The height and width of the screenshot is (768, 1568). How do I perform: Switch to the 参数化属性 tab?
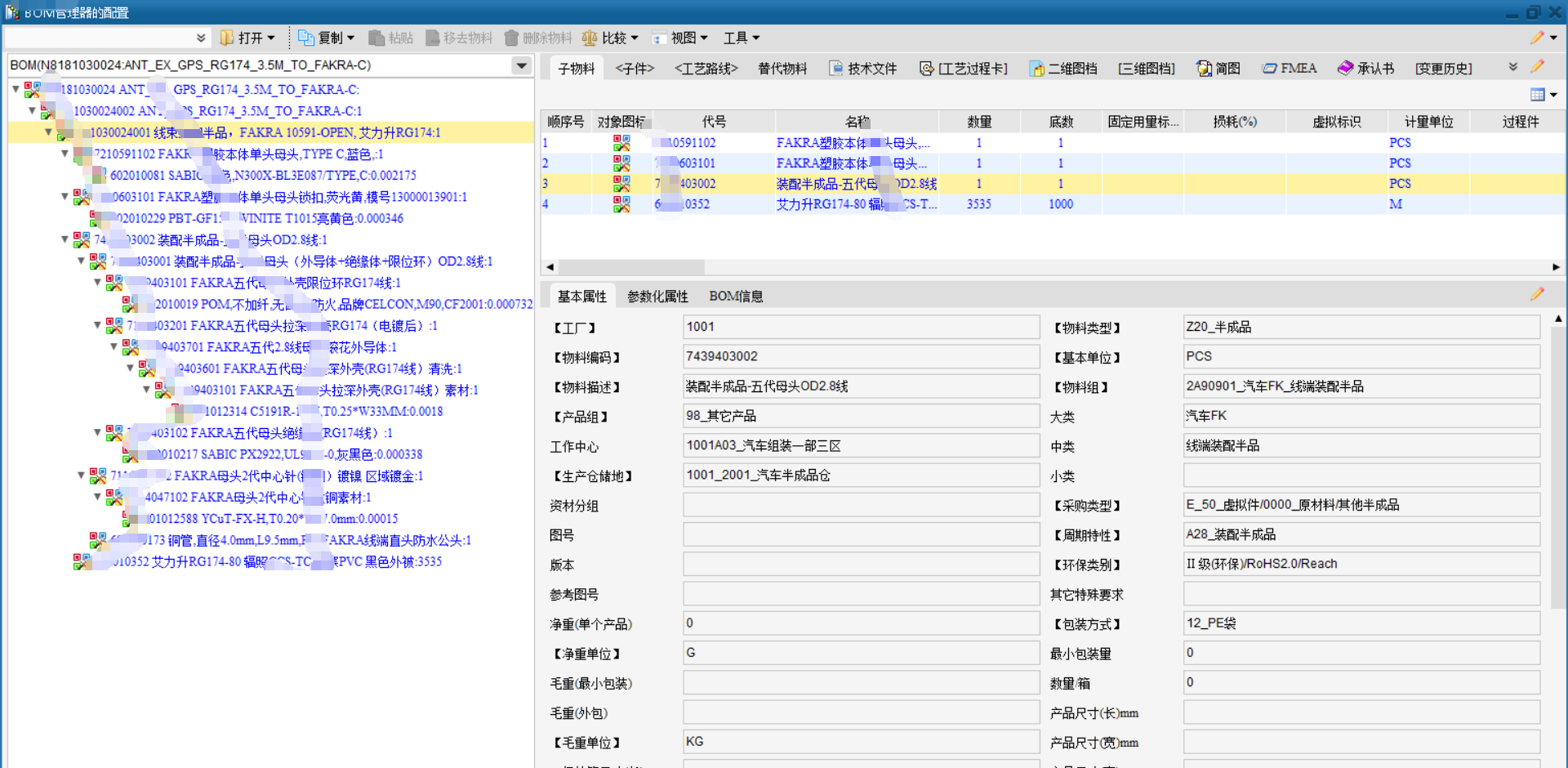(x=657, y=296)
